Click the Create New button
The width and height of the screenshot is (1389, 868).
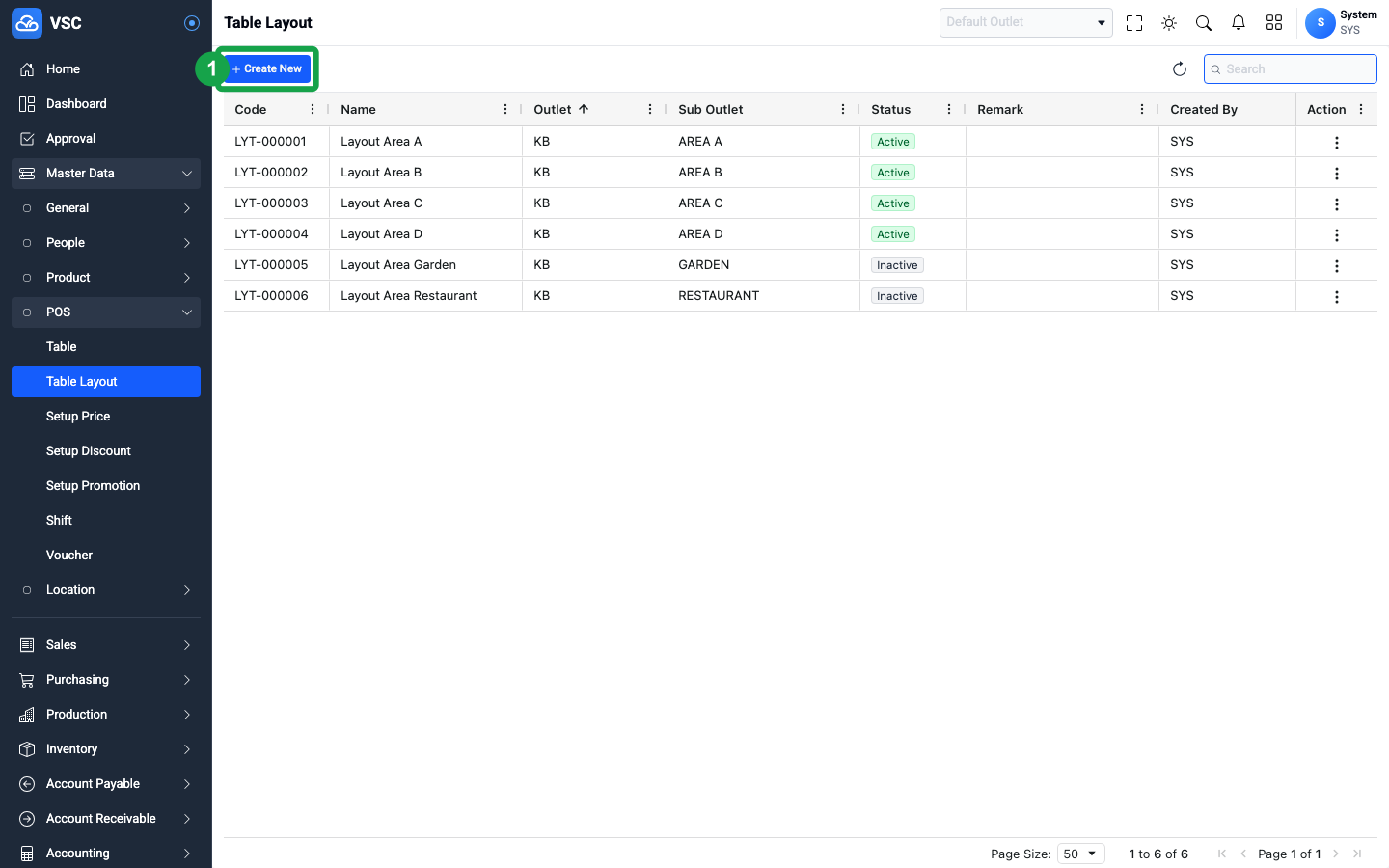pos(267,69)
